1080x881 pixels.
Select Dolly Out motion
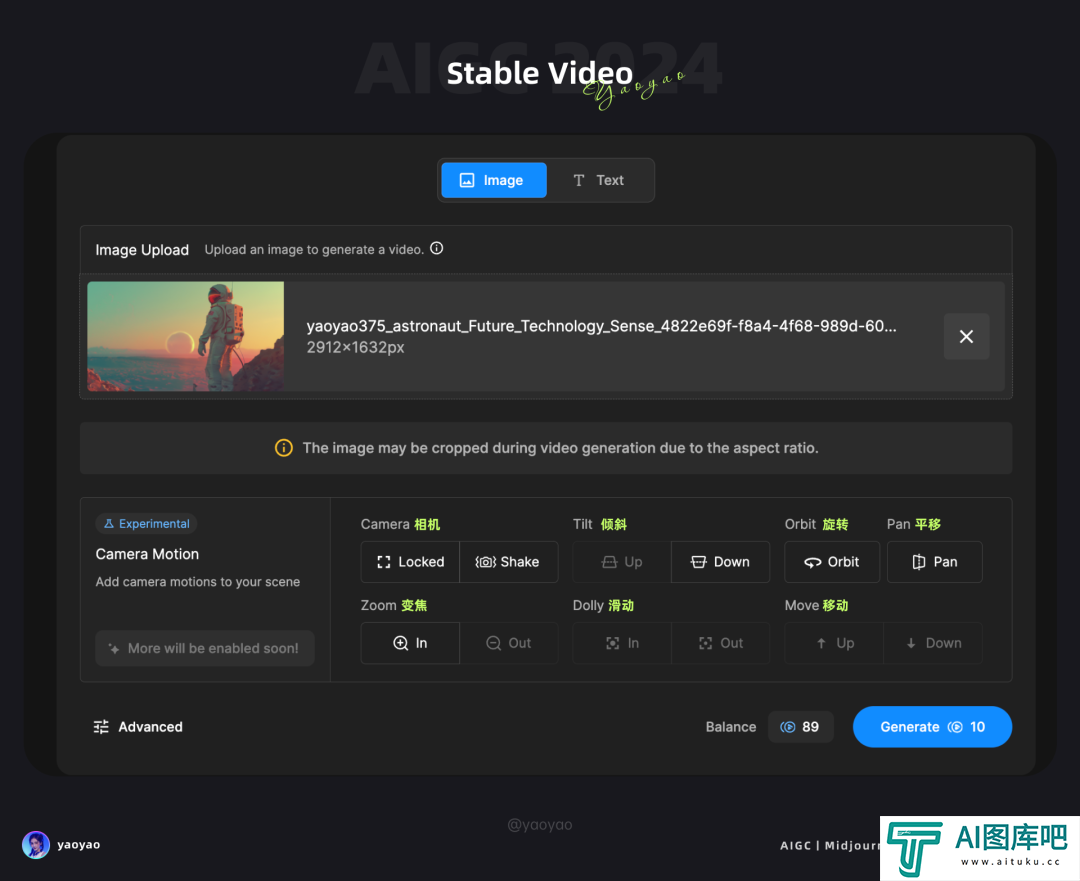720,643
